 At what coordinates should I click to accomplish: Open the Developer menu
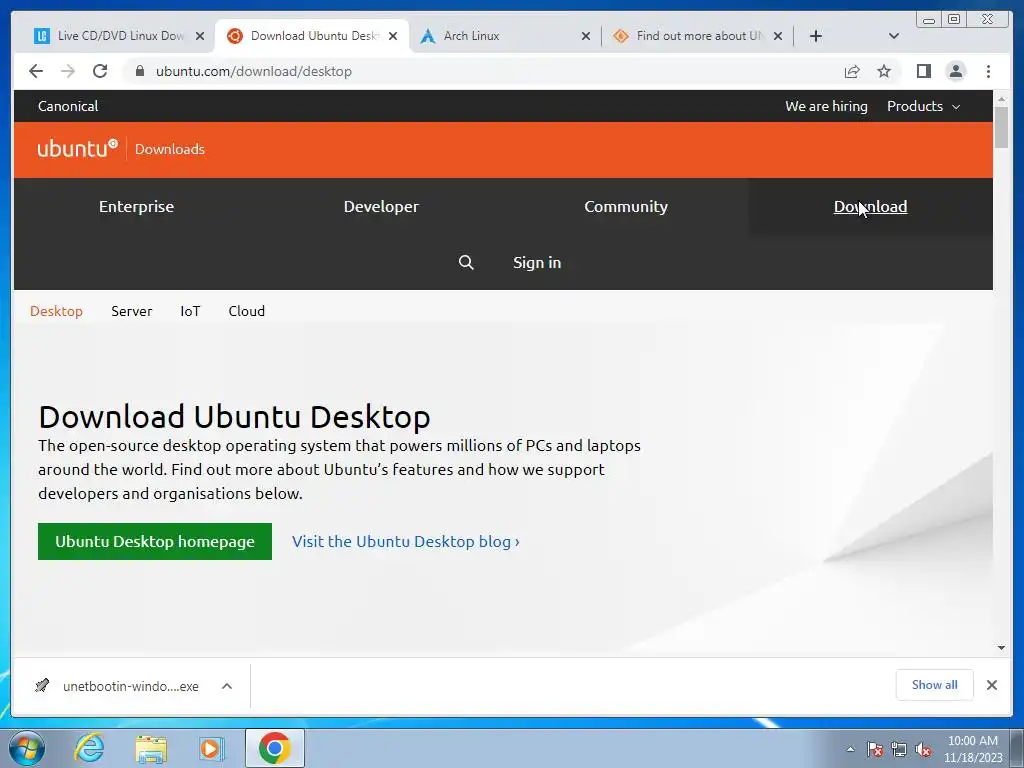coord(381,206)
